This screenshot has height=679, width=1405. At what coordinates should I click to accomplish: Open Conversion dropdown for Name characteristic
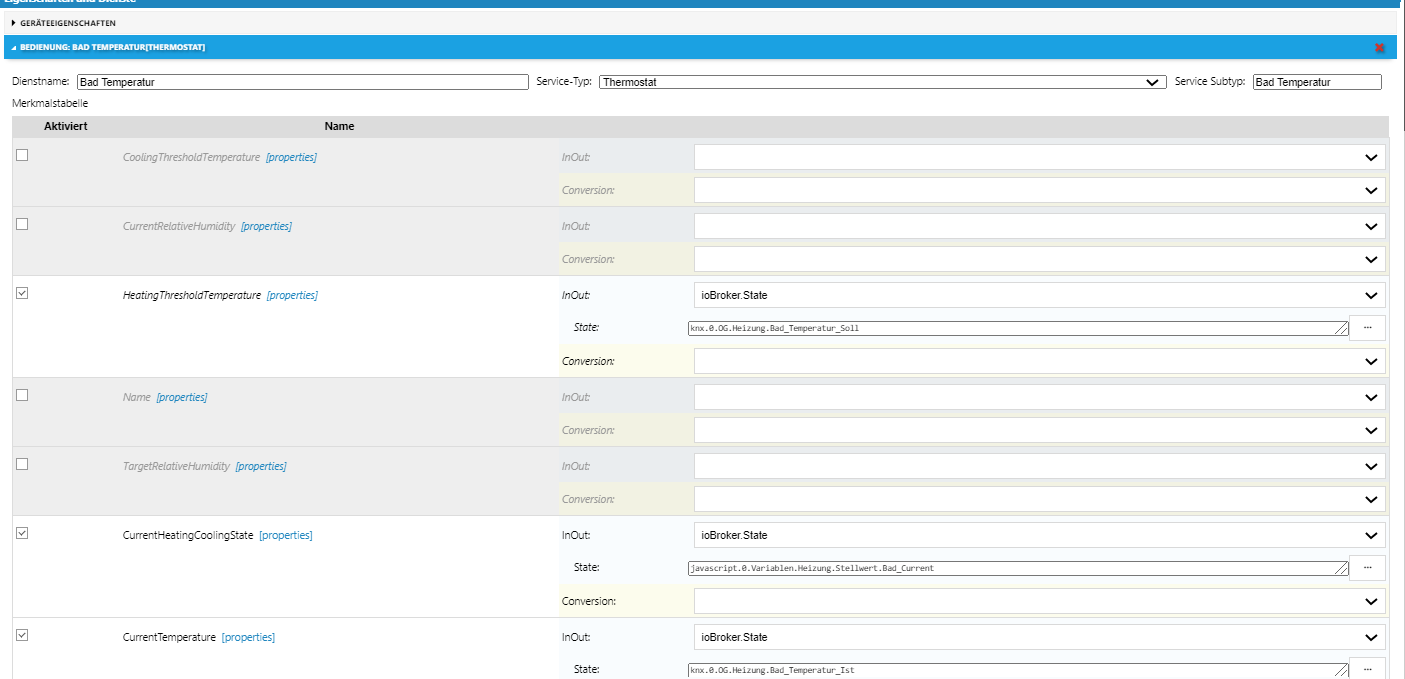coord(1040,430)
